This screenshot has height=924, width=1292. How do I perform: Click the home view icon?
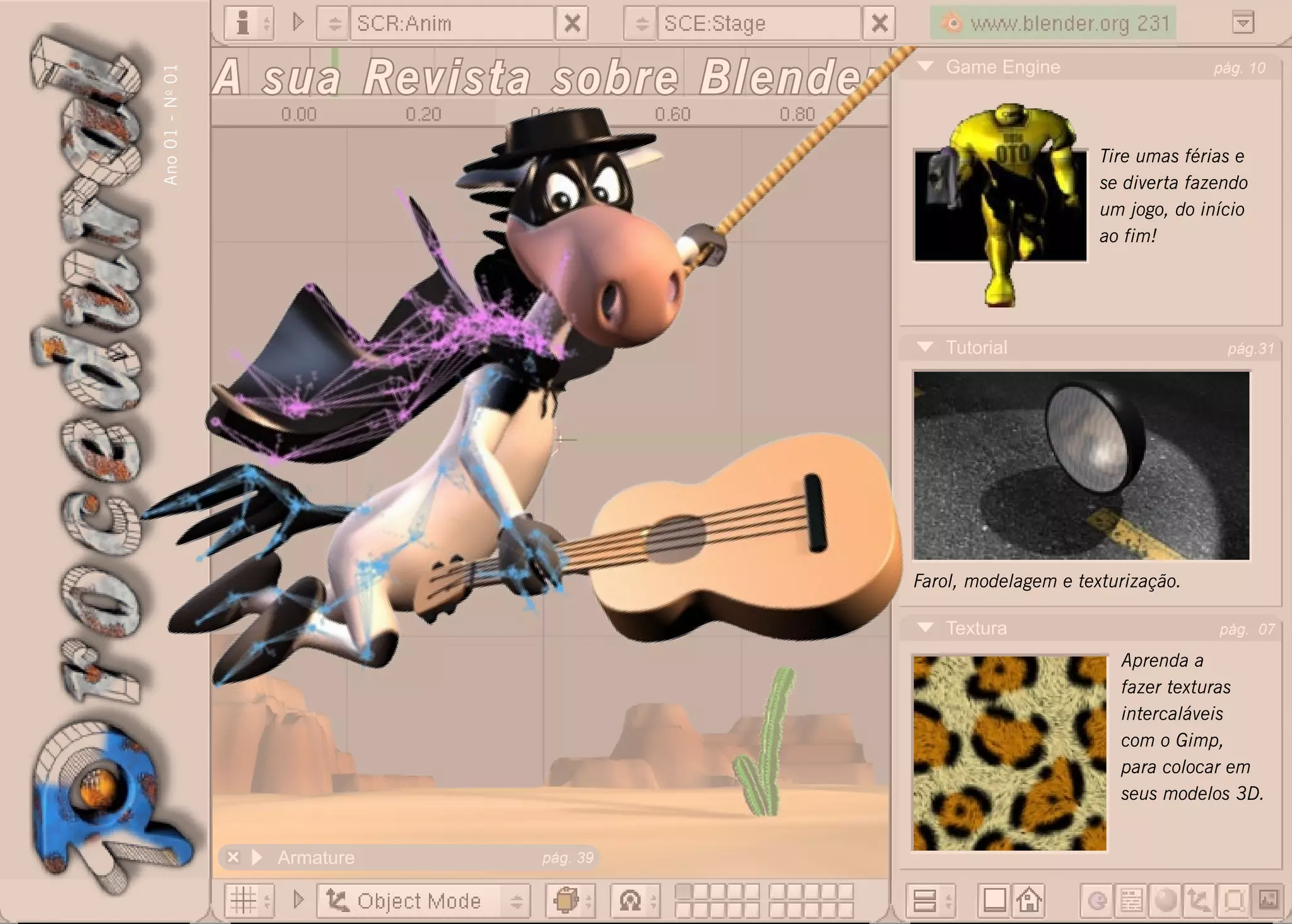click(1028, 900)
